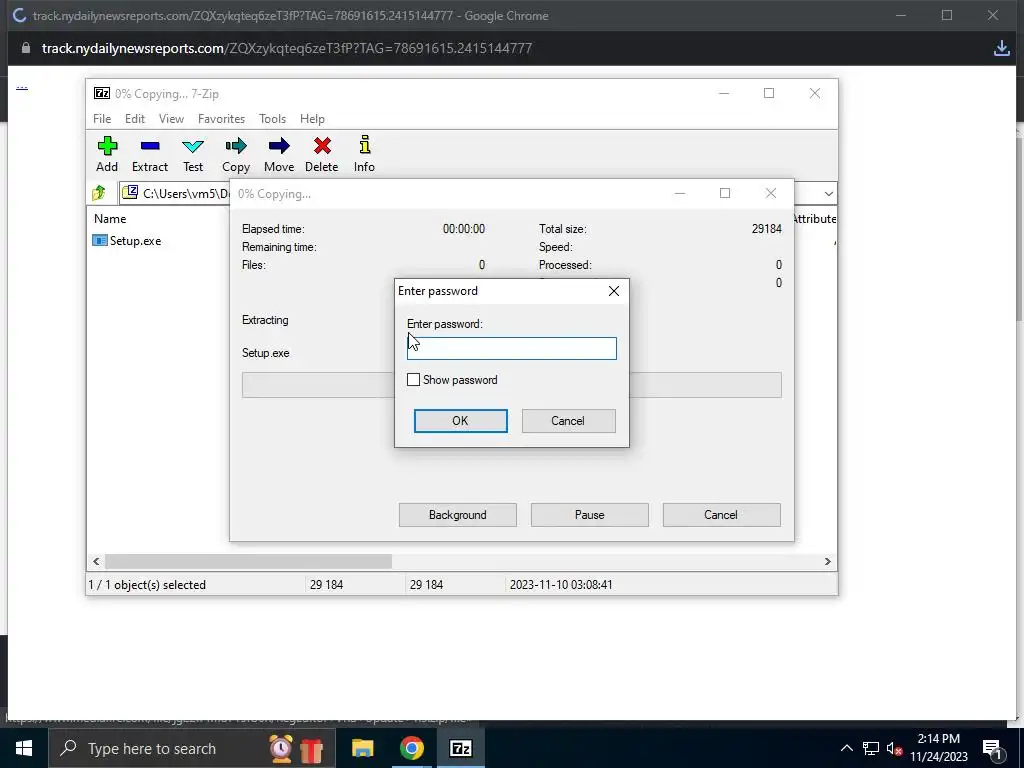
Task: Click the Copy toolbar icon
Action: pos(236,146)
